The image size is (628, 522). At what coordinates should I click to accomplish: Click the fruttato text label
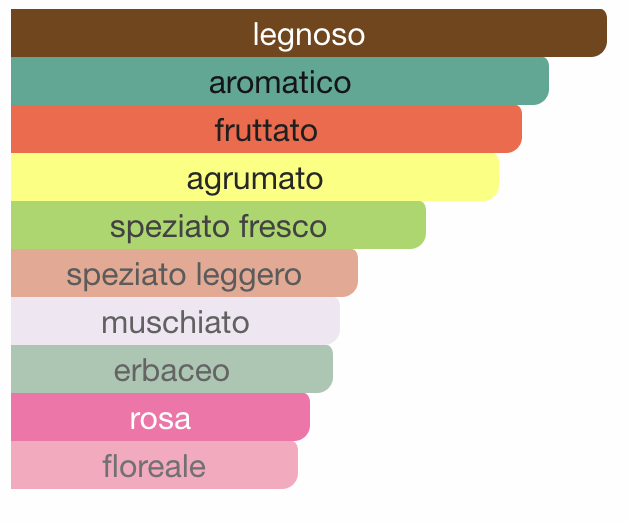(266, 130)
